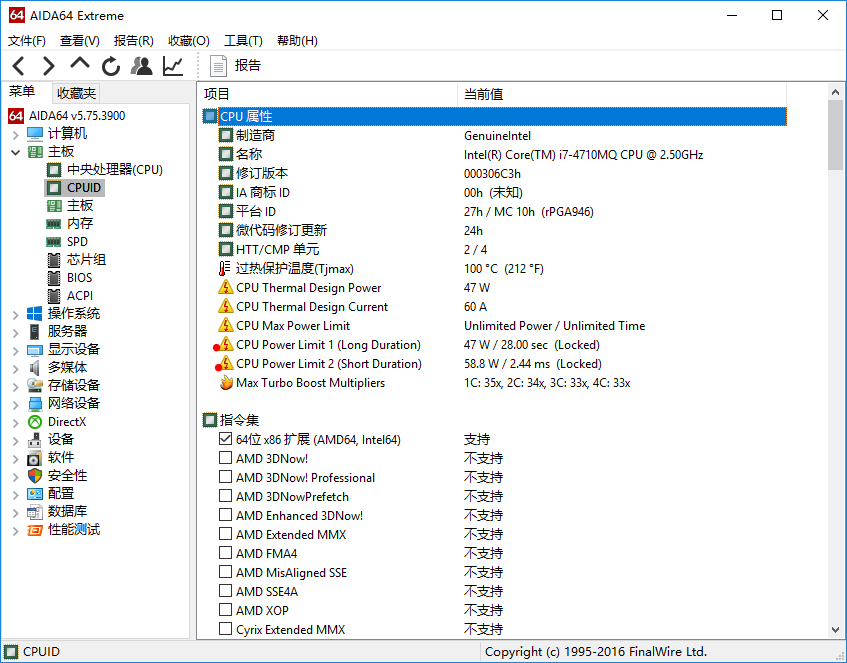Sort by the 当前值 column header
Viewport: 847px width, 663px height.
(622, 94)
